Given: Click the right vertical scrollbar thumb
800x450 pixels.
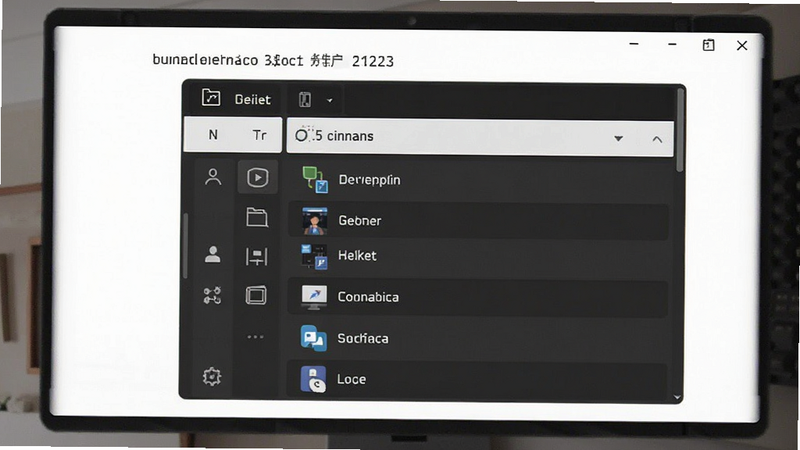Looking at the screenshot, I should pyautogui.click(x=679, y=130).
